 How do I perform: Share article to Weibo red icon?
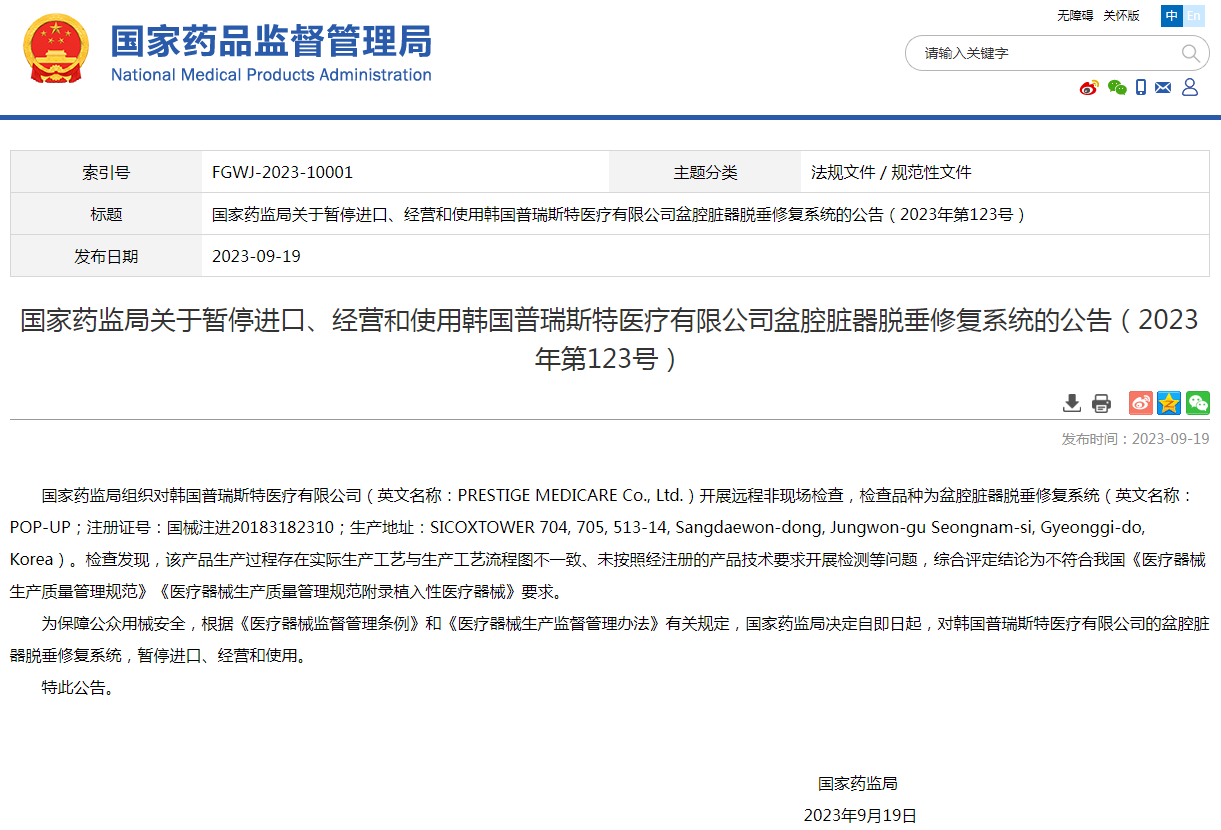point(1141,403)
